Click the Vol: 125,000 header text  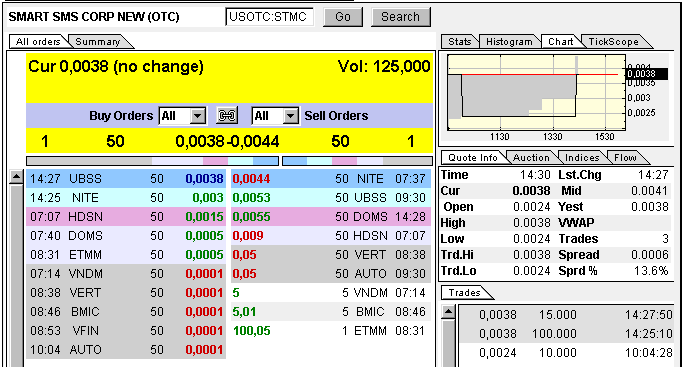[384, 66]
